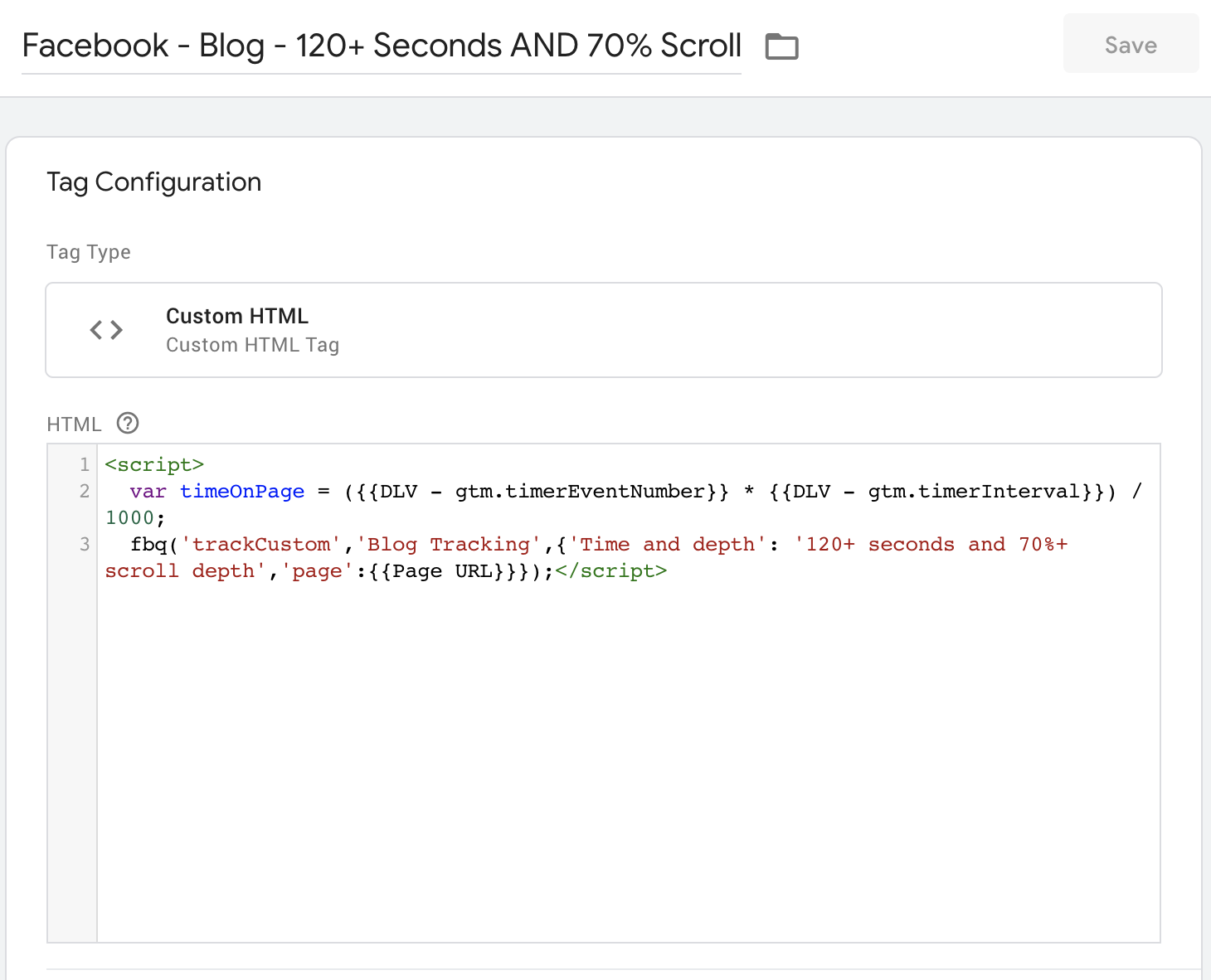Edit the tag name field
Screen dimensions: 1211x980
click(382, 46)
